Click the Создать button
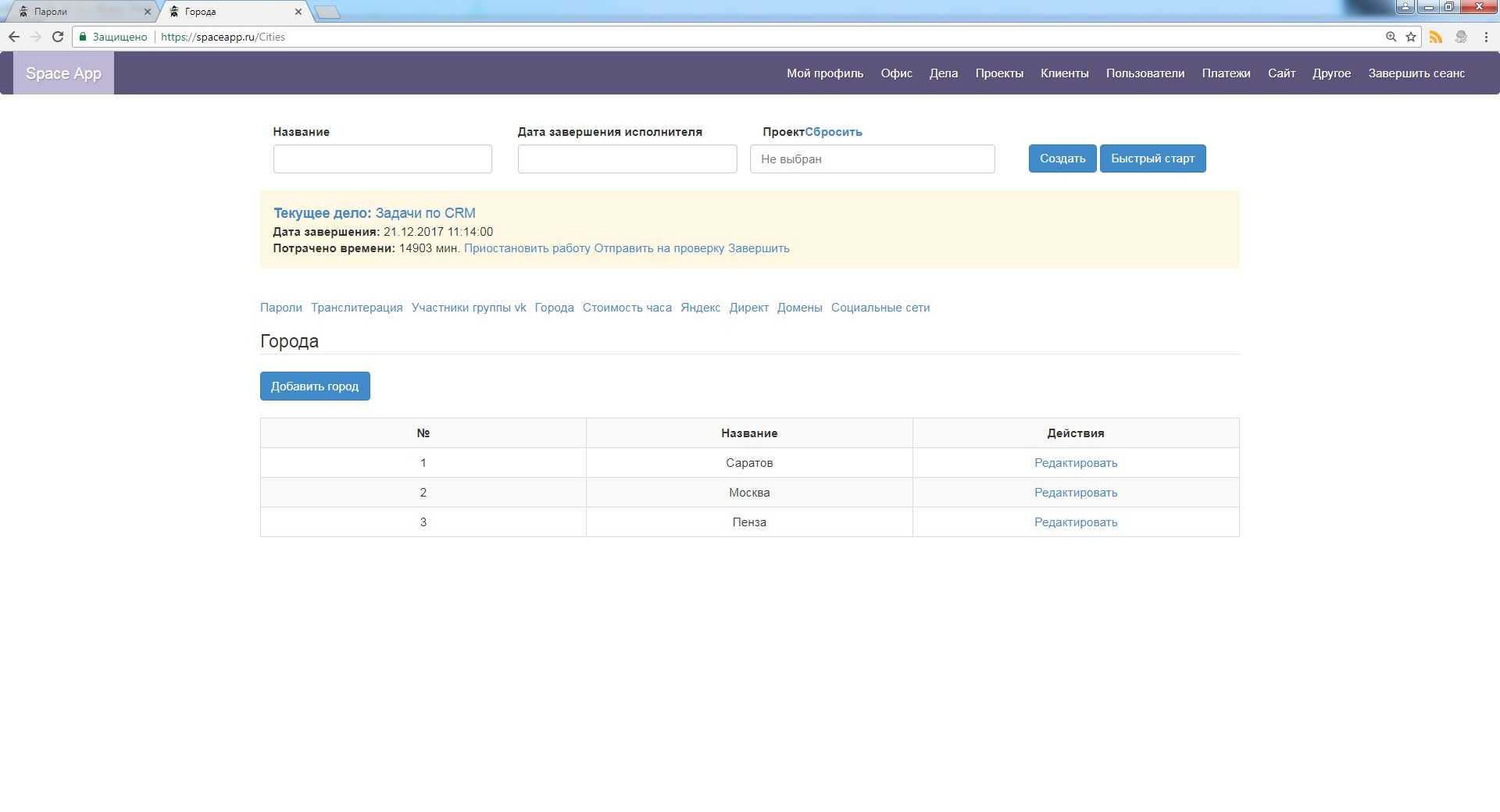This screenshot has height=812, width=1500. pos(1062,158)
